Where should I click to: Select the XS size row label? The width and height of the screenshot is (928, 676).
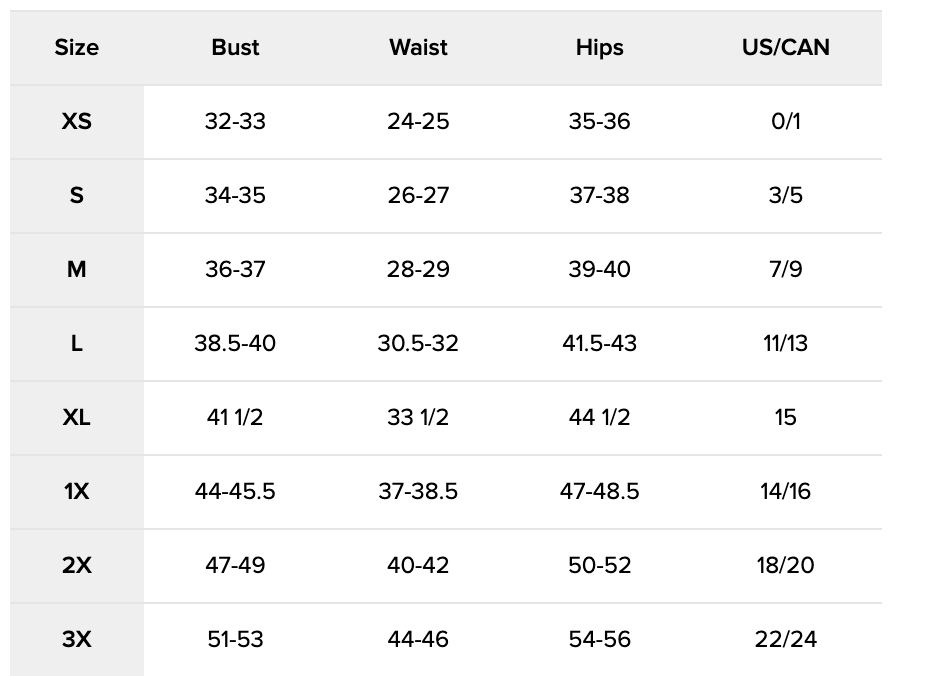click(77, 121)
